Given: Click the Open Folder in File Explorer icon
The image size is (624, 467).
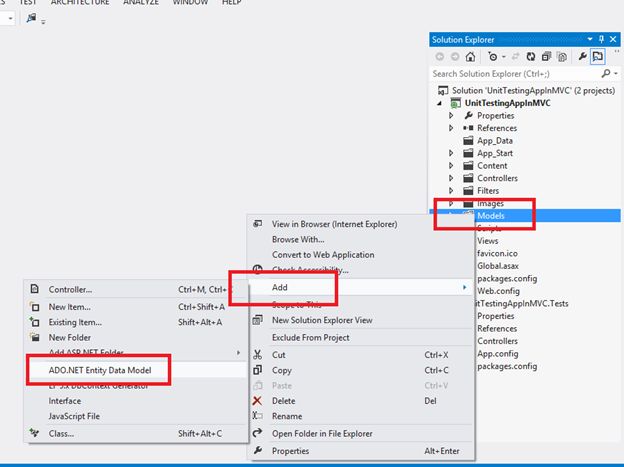Looking at the screenshot, I should [257, 433].
